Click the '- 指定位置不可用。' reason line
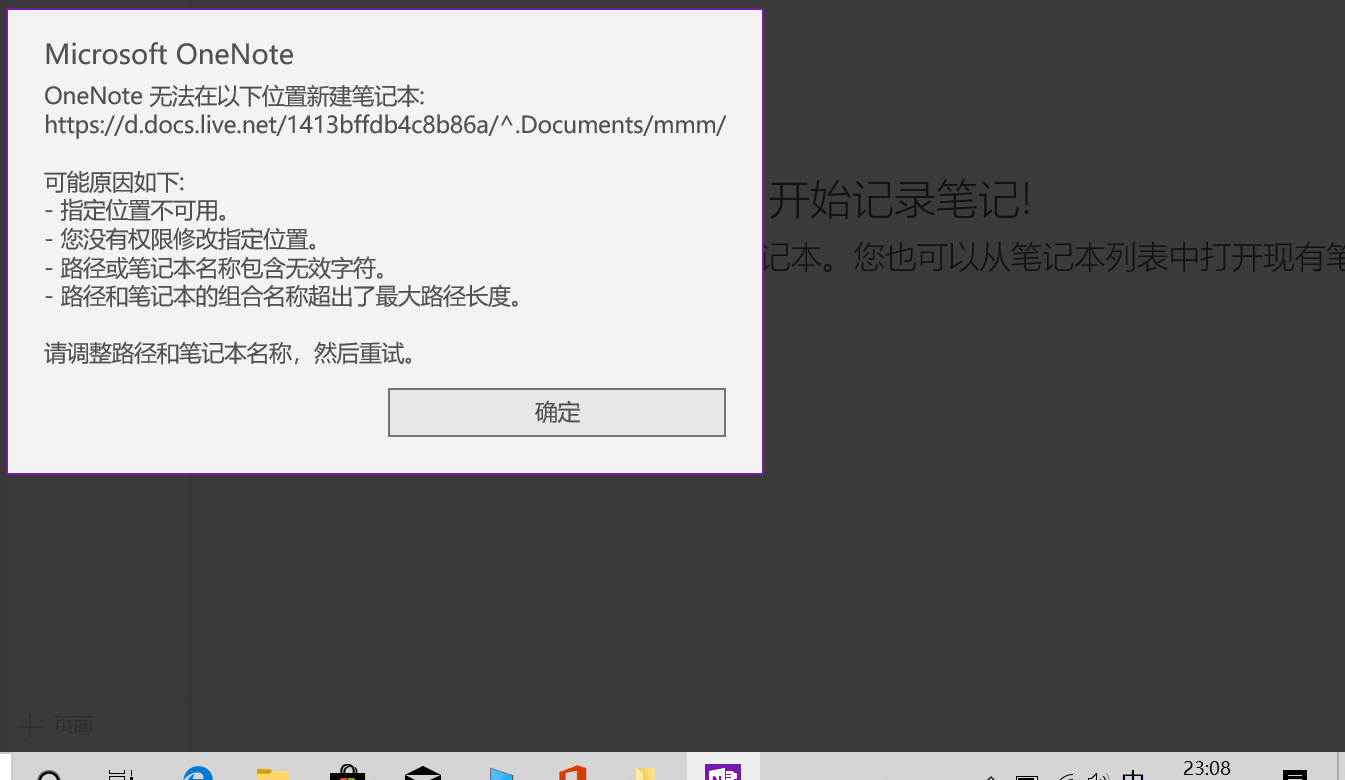Screen dimensions: 1345x780 tap(137, 211)
